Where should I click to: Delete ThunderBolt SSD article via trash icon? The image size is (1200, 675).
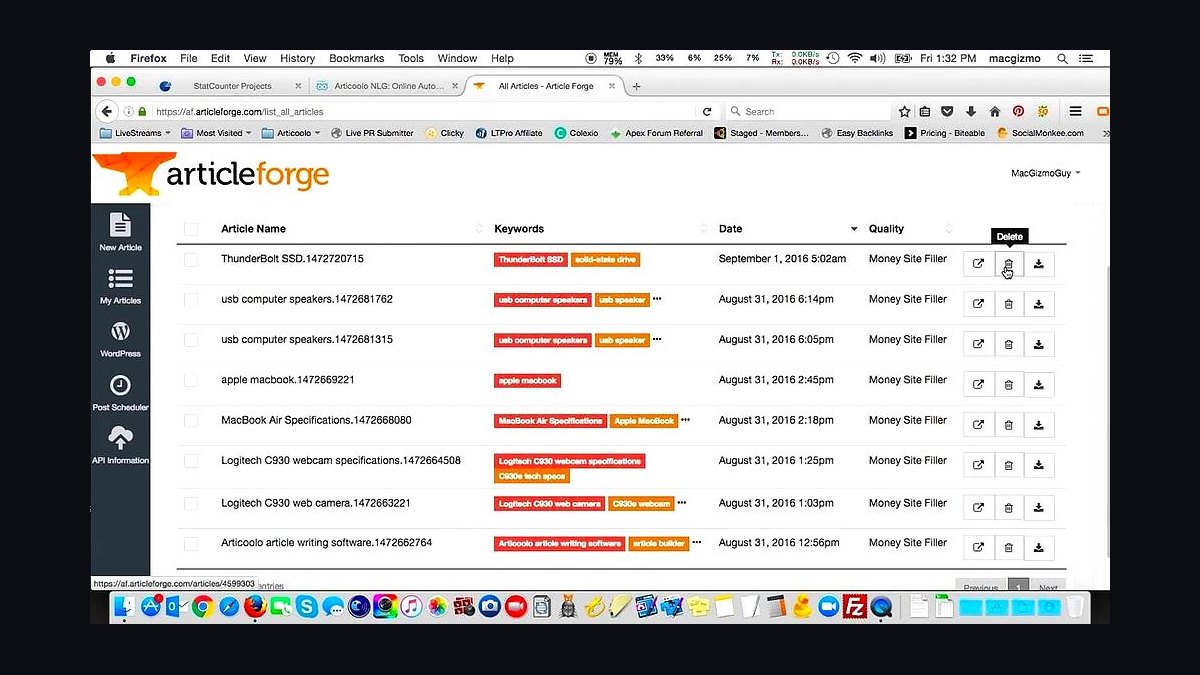[x=1009, y=264]
